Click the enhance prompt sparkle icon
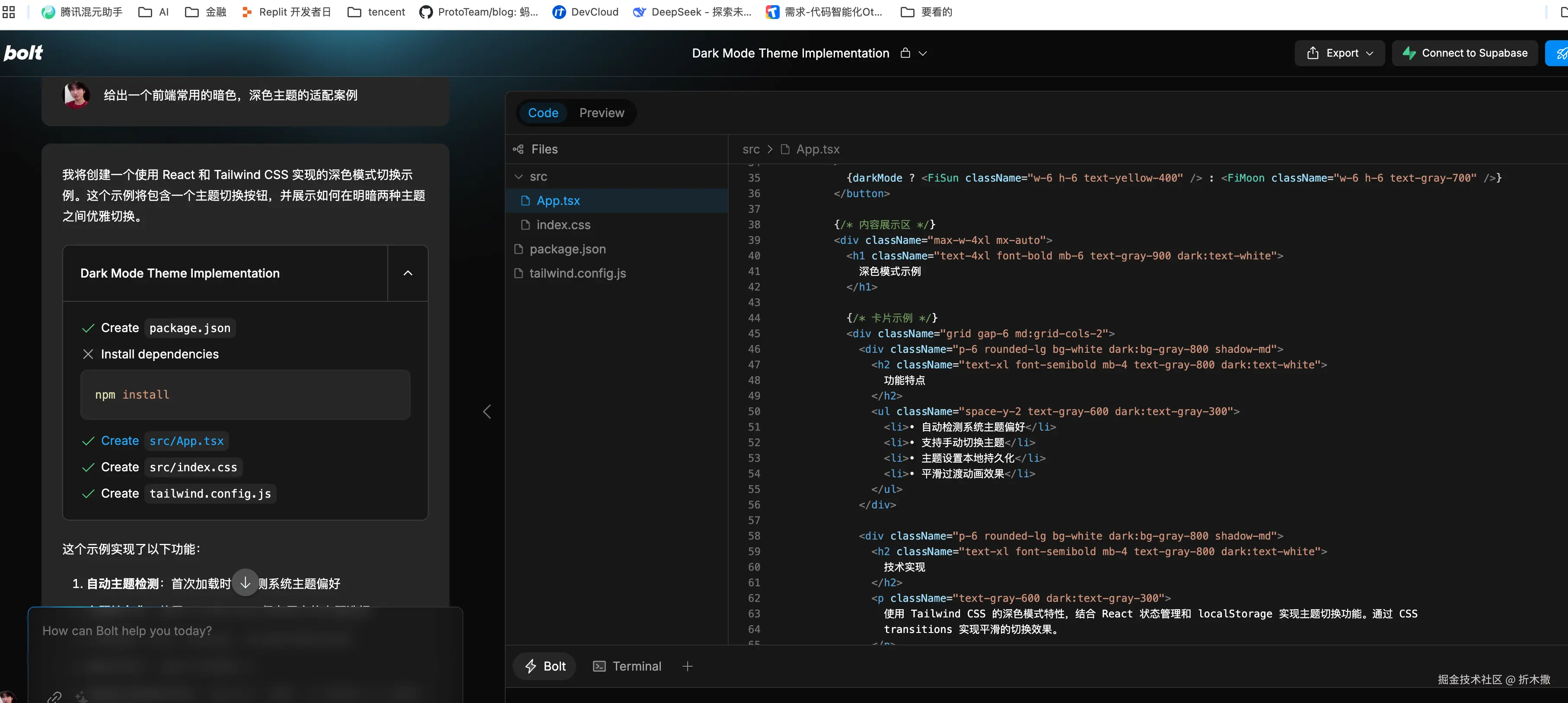The width and height of the screenshot is (1568, 703). (81, 697)
